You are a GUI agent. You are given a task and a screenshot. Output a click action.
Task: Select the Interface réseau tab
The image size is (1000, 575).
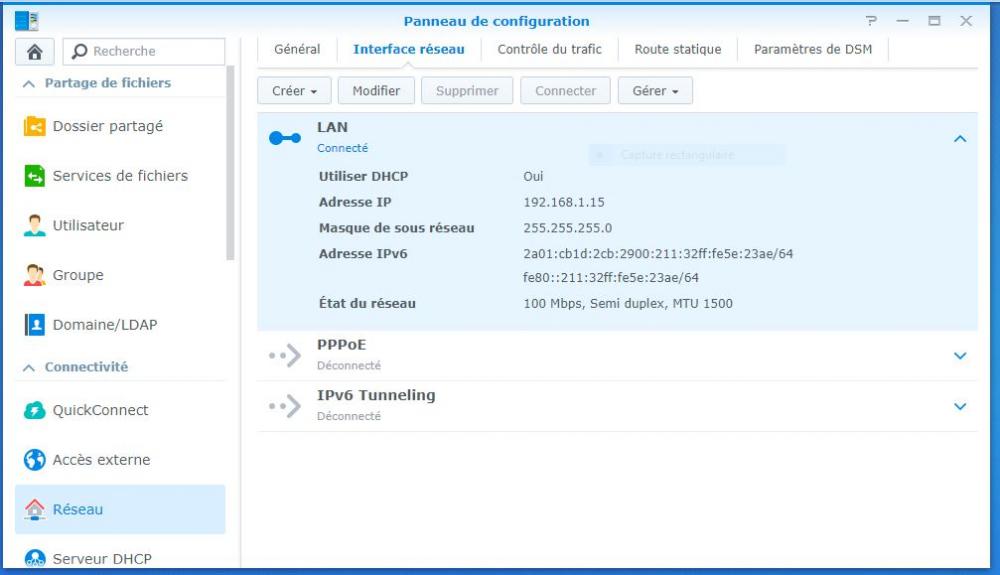click(x=409, y=49)
